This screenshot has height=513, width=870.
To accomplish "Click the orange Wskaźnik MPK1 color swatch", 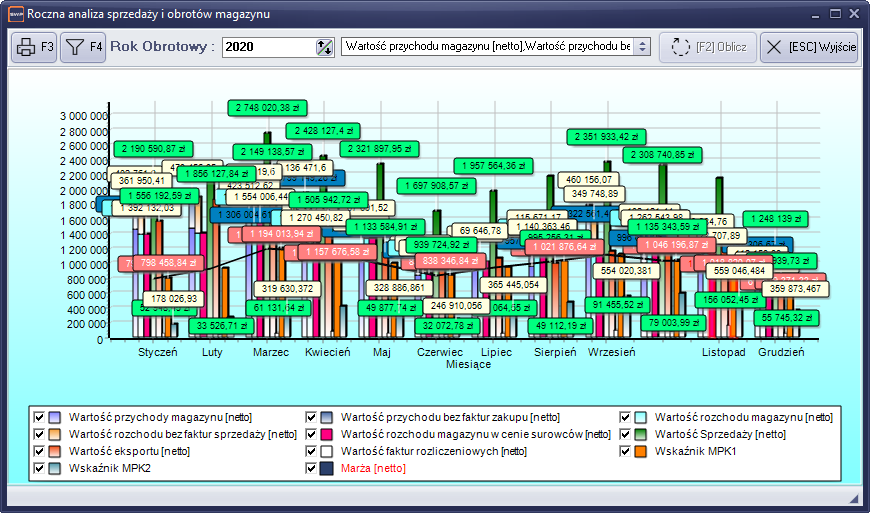I will (x=642, y=451).
